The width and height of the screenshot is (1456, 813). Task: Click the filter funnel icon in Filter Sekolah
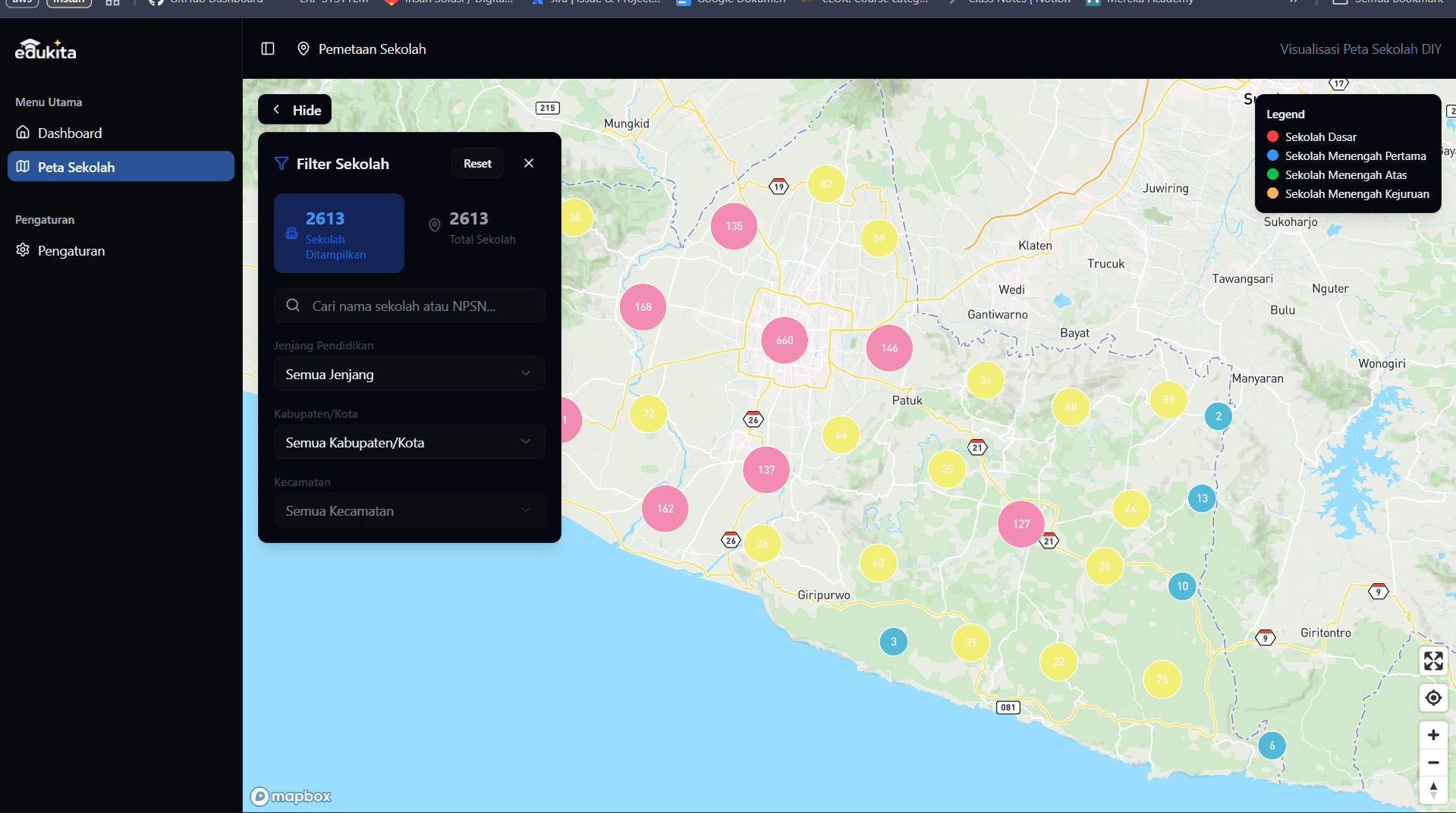[281, 163]
